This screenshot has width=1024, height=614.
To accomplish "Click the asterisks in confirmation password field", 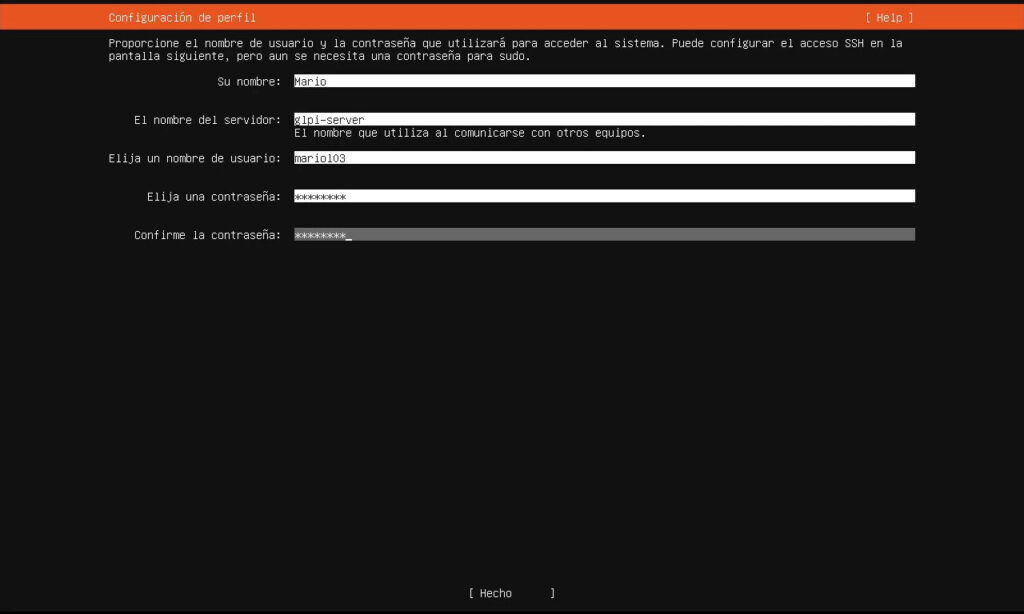I will [319, 234].
